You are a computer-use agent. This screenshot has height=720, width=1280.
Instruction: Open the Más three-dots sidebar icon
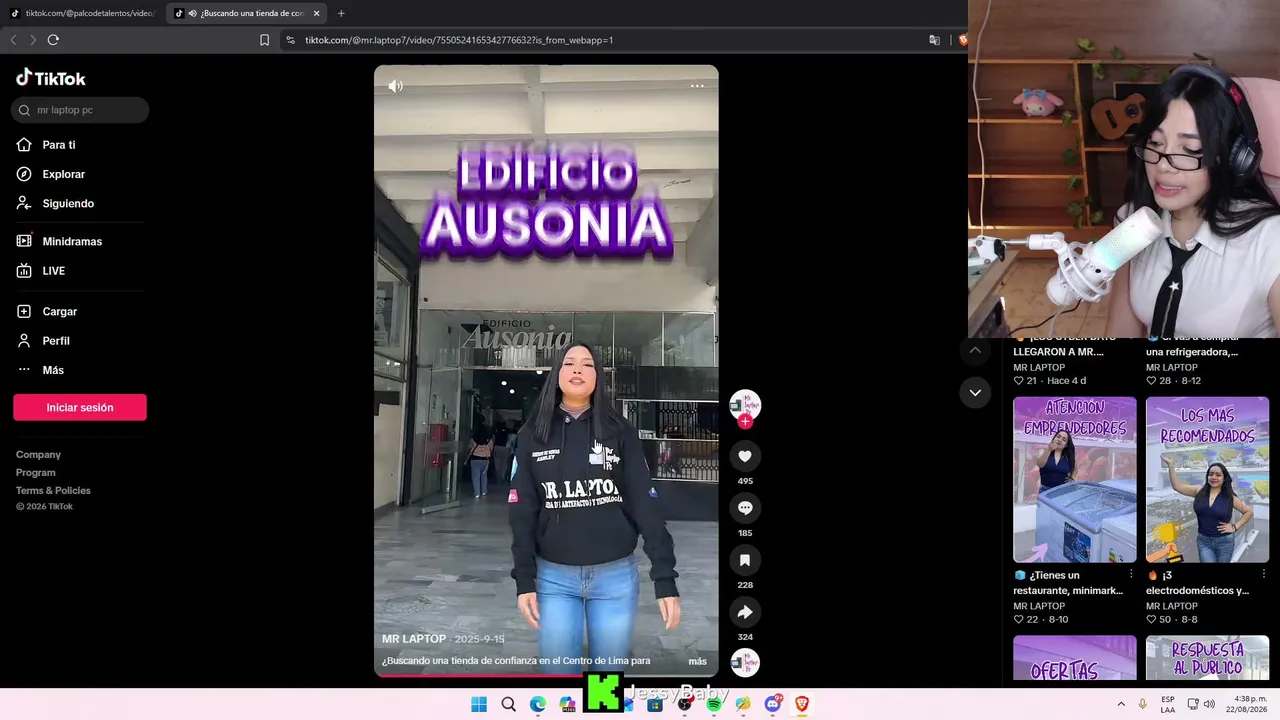(x=24, y=370)
